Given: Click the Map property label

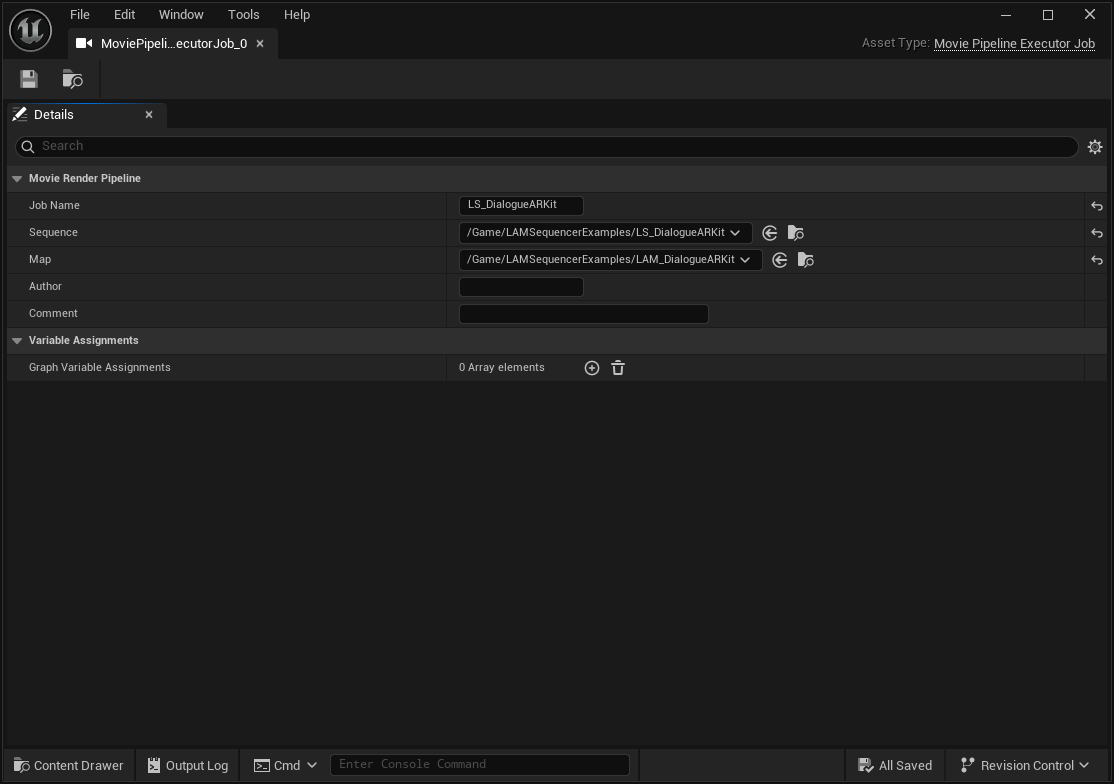Looking at the screenshot, I should coord(40,260).
